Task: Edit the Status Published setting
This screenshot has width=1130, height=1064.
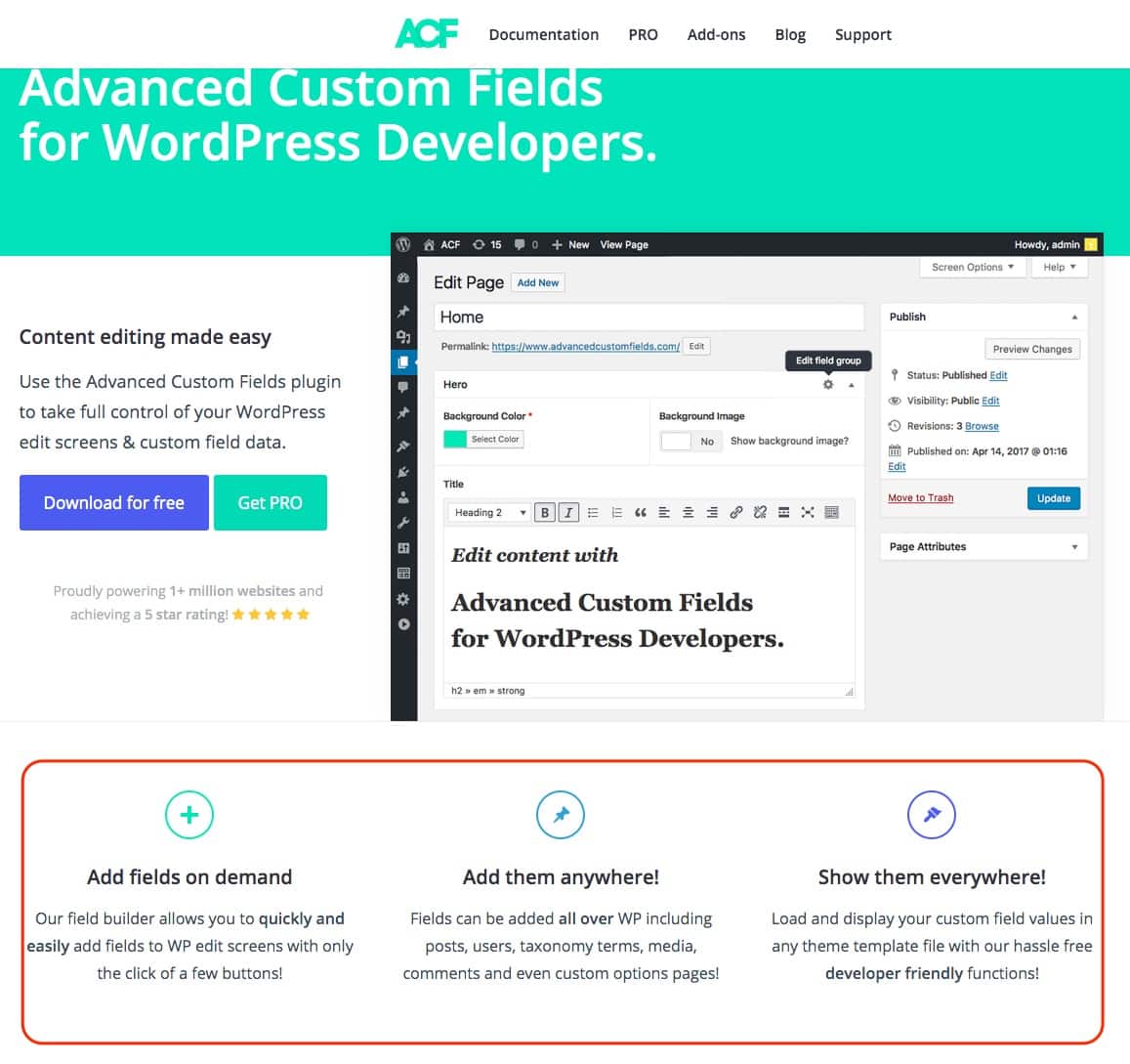Action: point(998,375)
